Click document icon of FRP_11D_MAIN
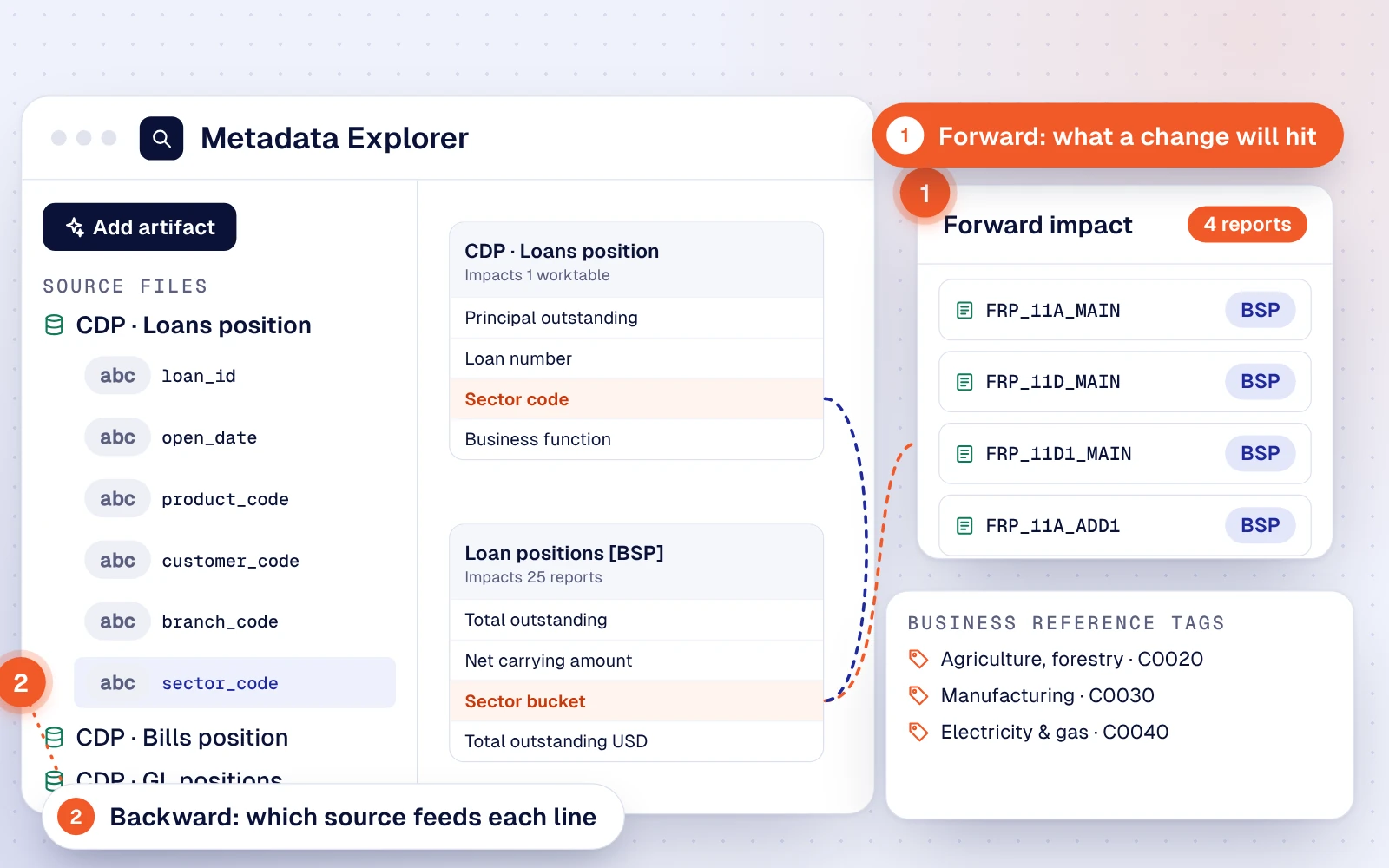The image size is (1389, 868). (964, 382)
